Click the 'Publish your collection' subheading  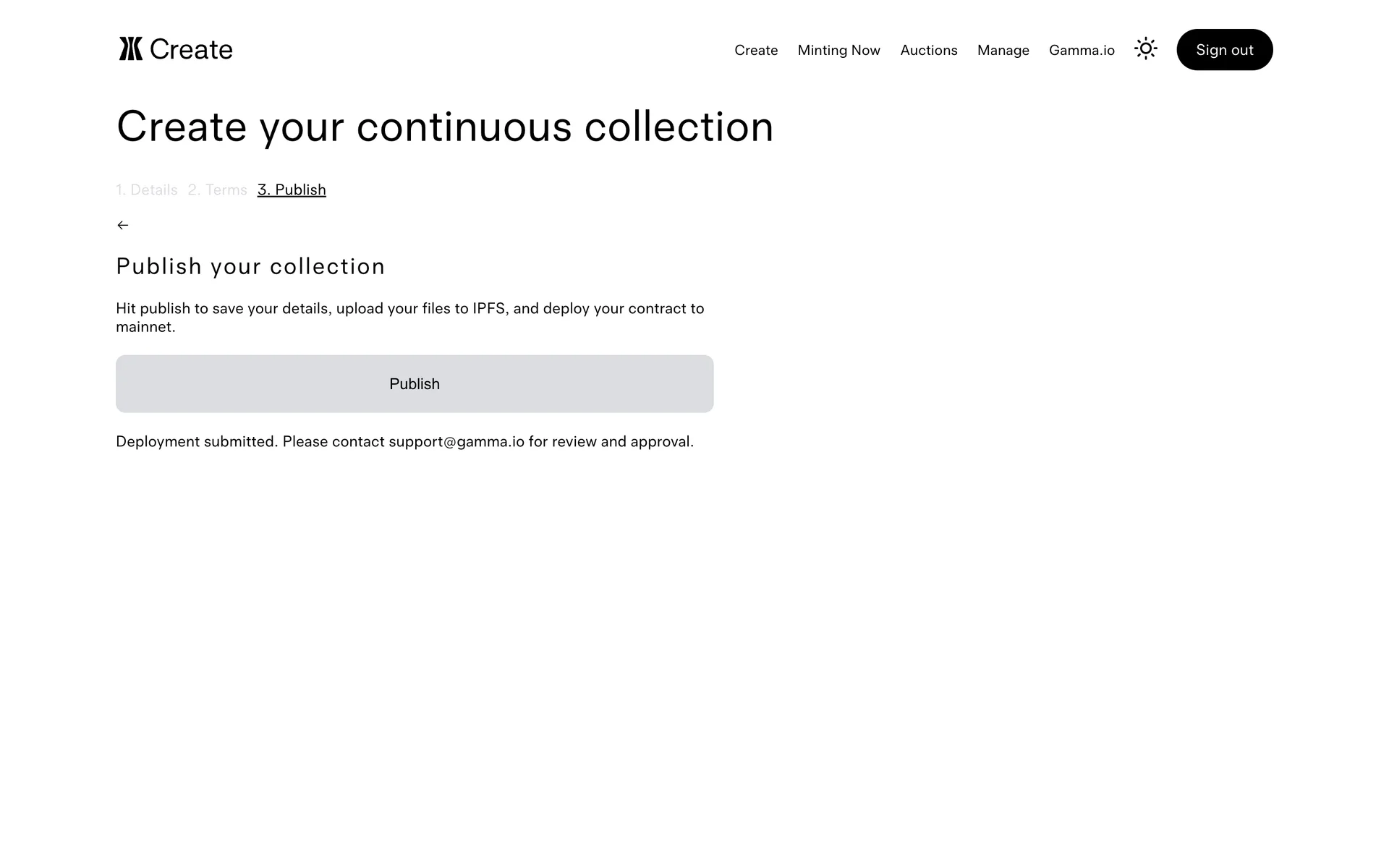click(x=250, y=266)
